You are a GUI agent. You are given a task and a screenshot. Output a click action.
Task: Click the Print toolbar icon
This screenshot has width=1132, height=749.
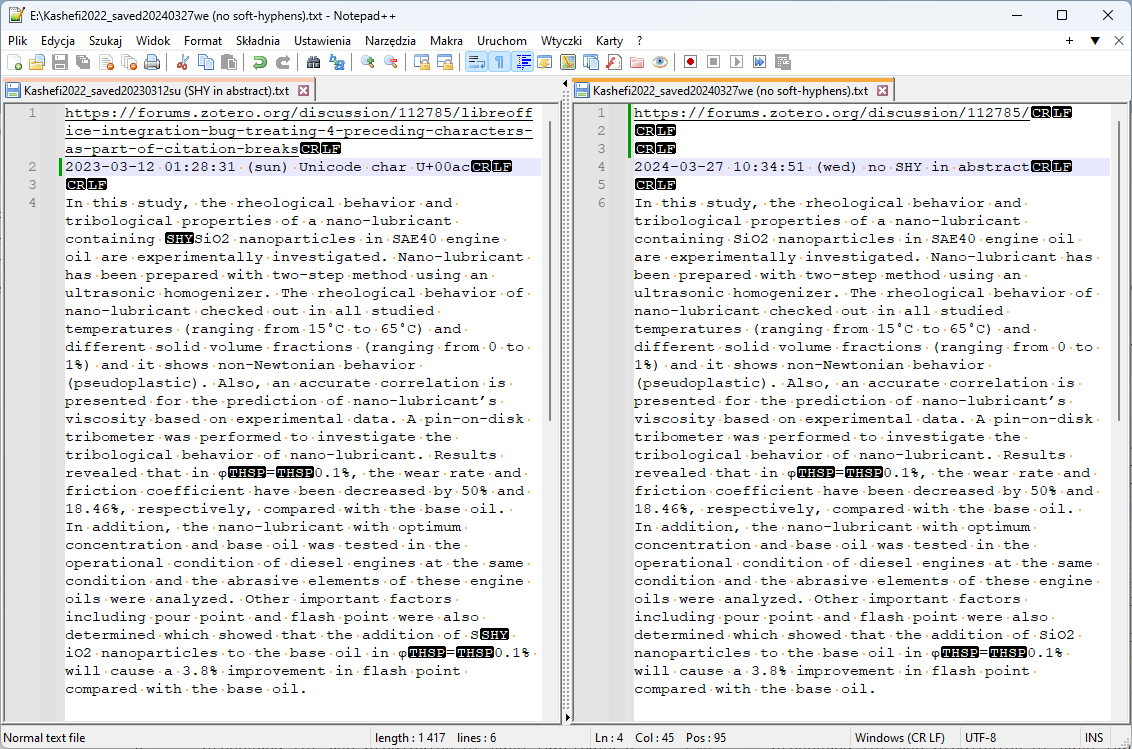(x=152, y=62)
